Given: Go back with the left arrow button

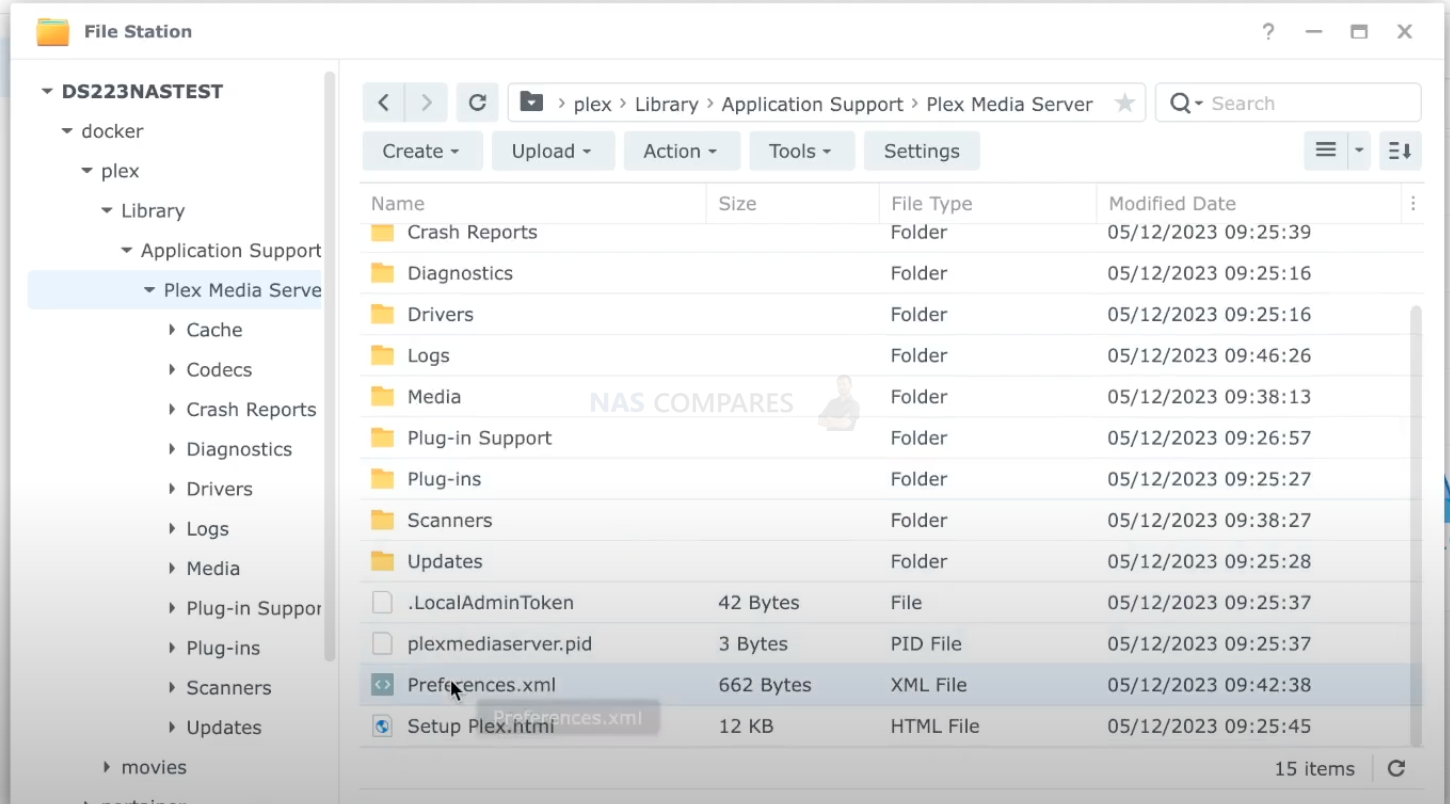Looking at the screenshot, I should tap(383, 103).
